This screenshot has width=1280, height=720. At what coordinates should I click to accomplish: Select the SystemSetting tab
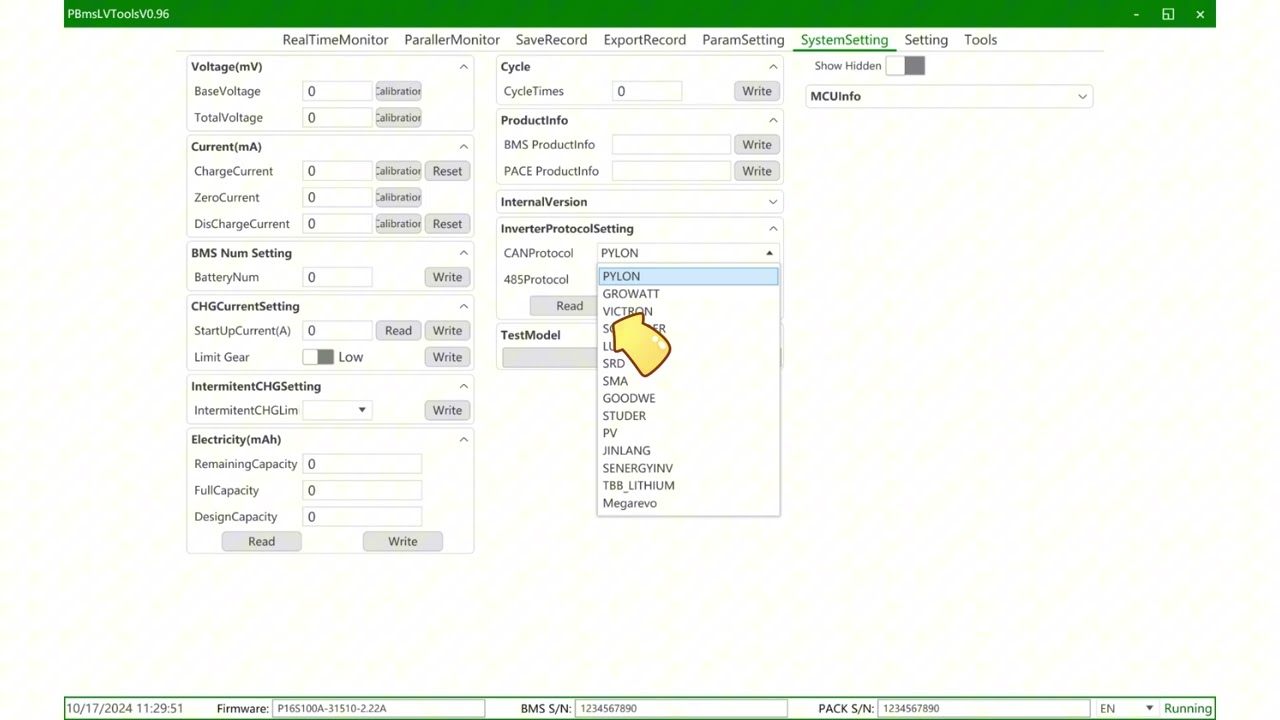pyautogui.click(x=844, y=39)
